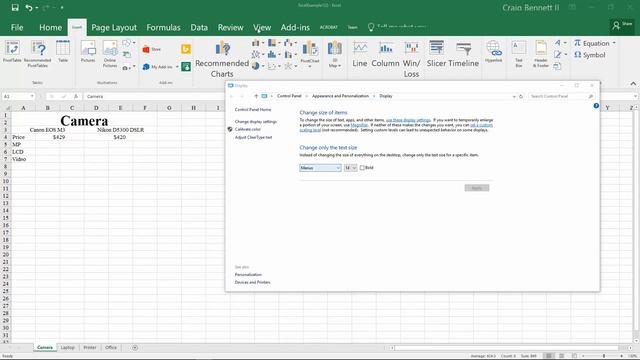Switch to the Page Layout tab
The image size is (640, 360).
pyautogui.click(x=114, y=27)
